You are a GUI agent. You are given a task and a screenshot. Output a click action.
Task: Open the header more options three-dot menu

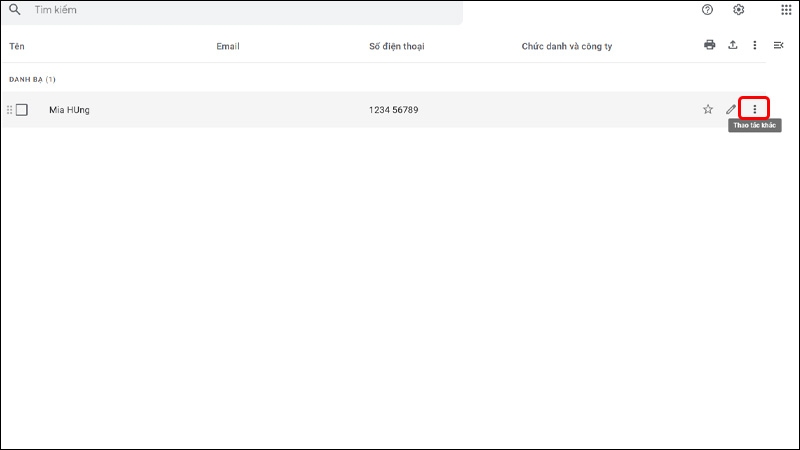(x=755, y=45)
